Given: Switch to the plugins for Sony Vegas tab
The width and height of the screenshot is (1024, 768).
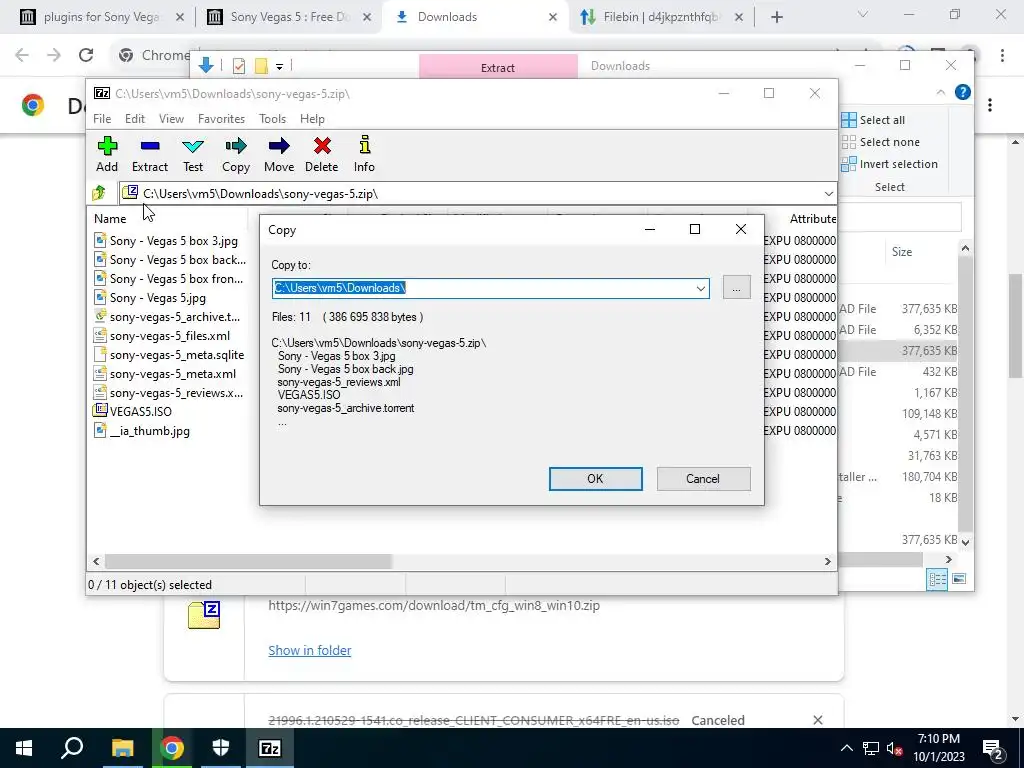Looking at the screenshot, I should (101, 17).
